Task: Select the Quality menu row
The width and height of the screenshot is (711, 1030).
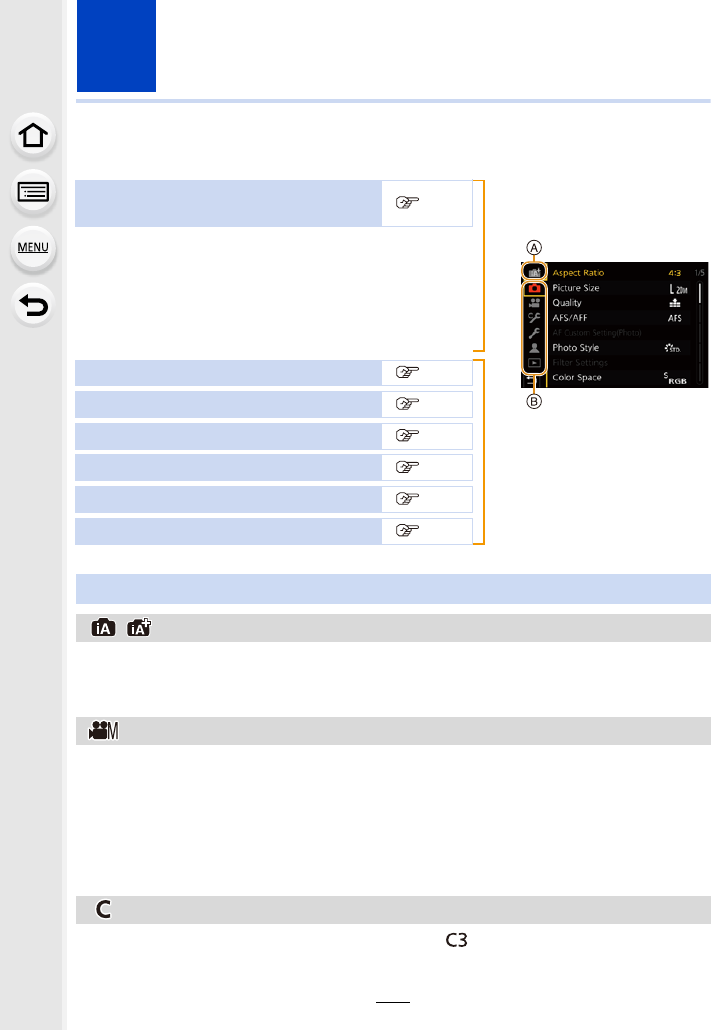Action: pyautogui.click(x=620, y=303)
